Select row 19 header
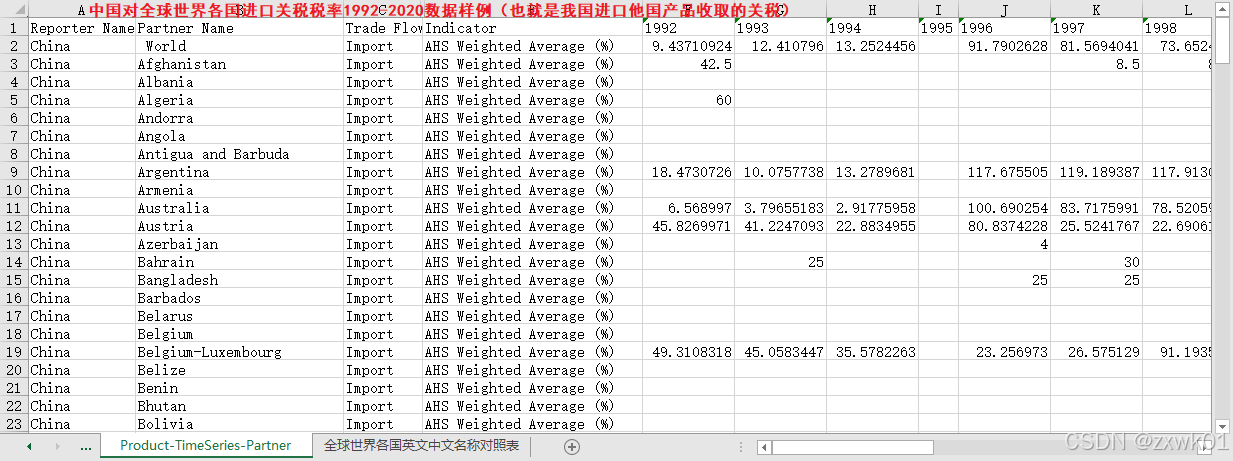The image size is (1233, 461). 13,352
